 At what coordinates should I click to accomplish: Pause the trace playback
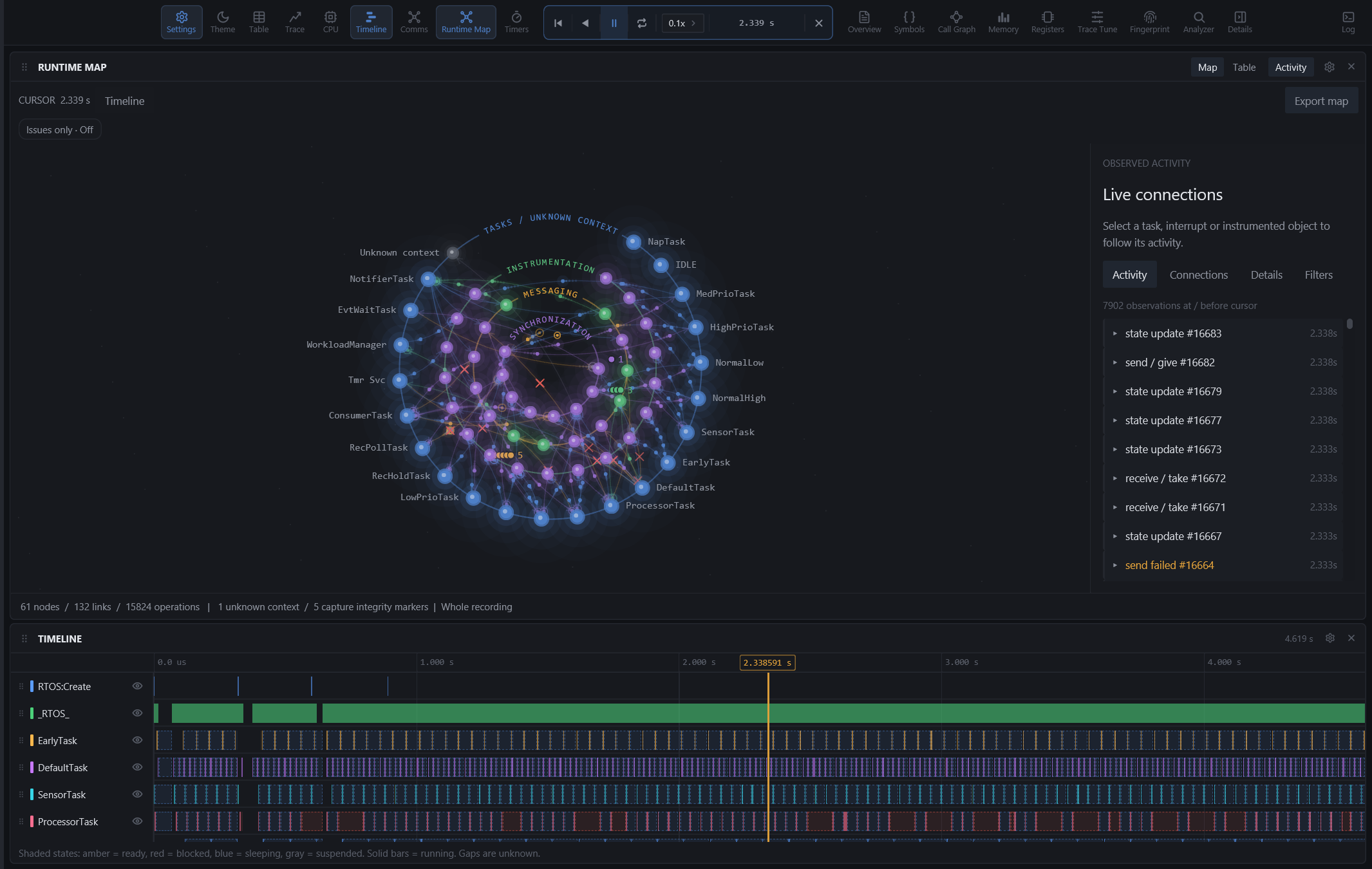(x=614, y=23)
